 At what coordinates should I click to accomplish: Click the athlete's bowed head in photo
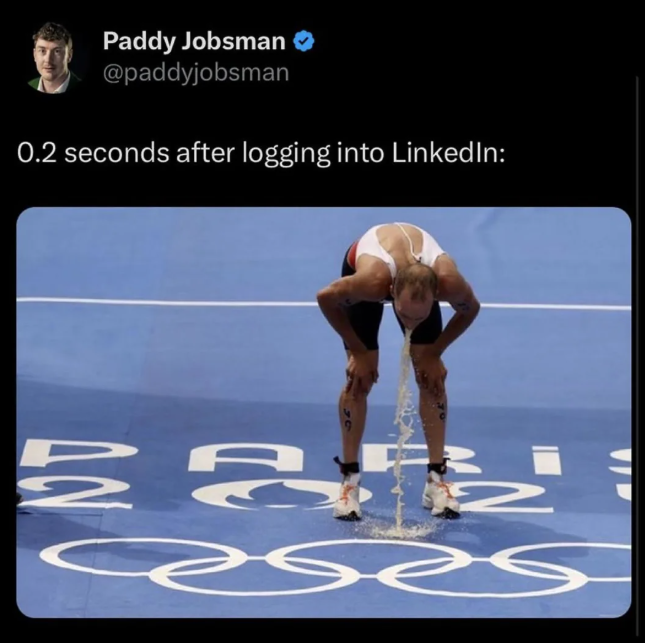coord(414,288)
